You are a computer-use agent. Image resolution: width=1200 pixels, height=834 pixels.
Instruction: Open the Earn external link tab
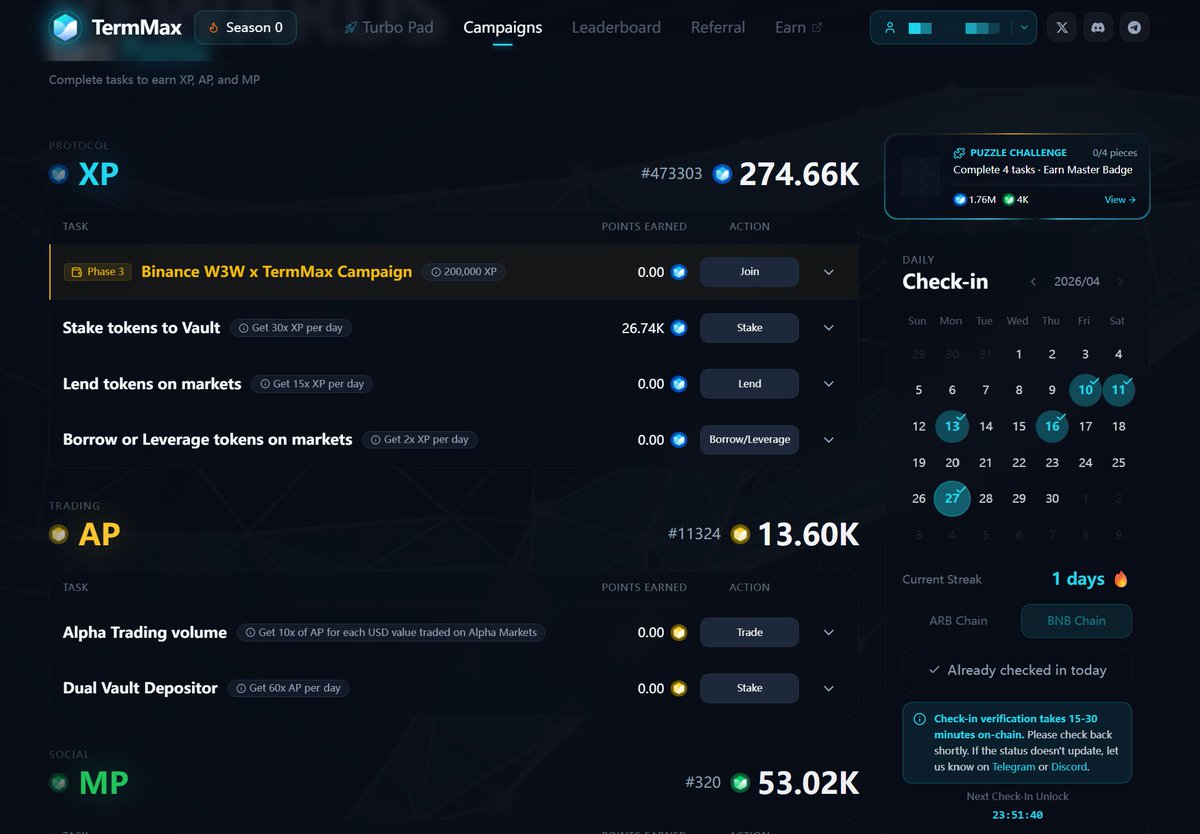799,28
